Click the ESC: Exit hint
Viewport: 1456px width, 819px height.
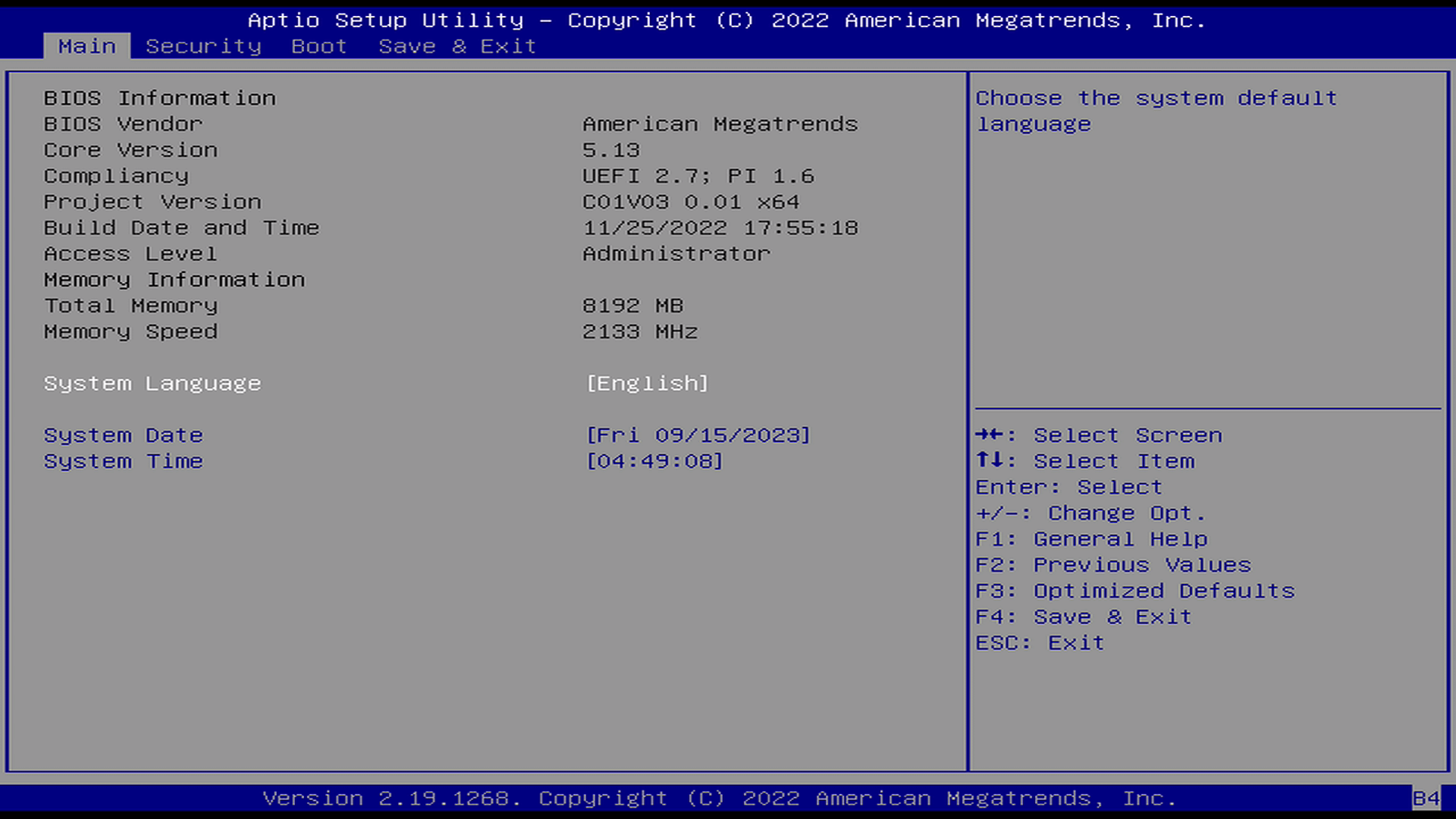click(1040, 643)
